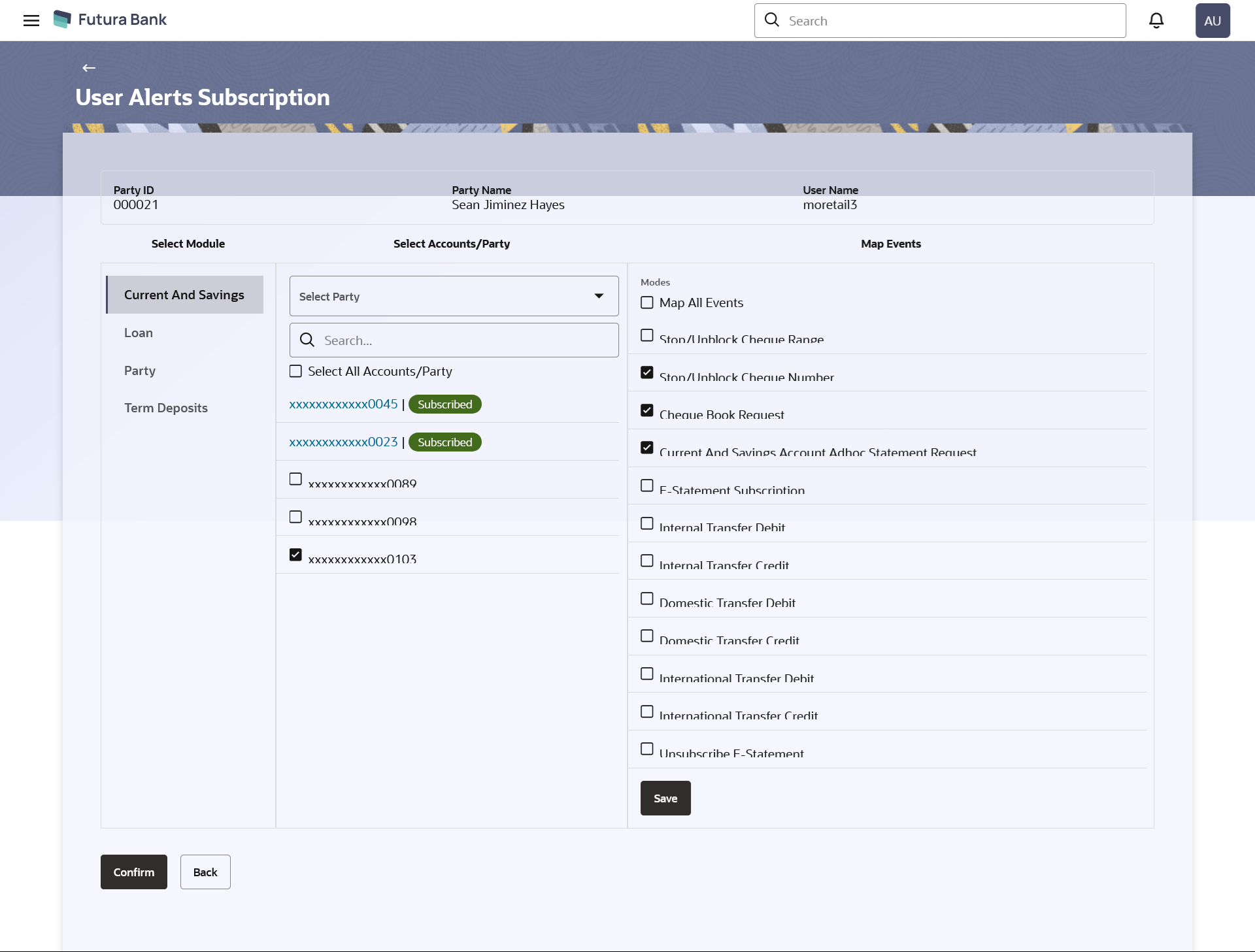
Task: Focus the accounts Search... input field
Action: coord(464,340)
